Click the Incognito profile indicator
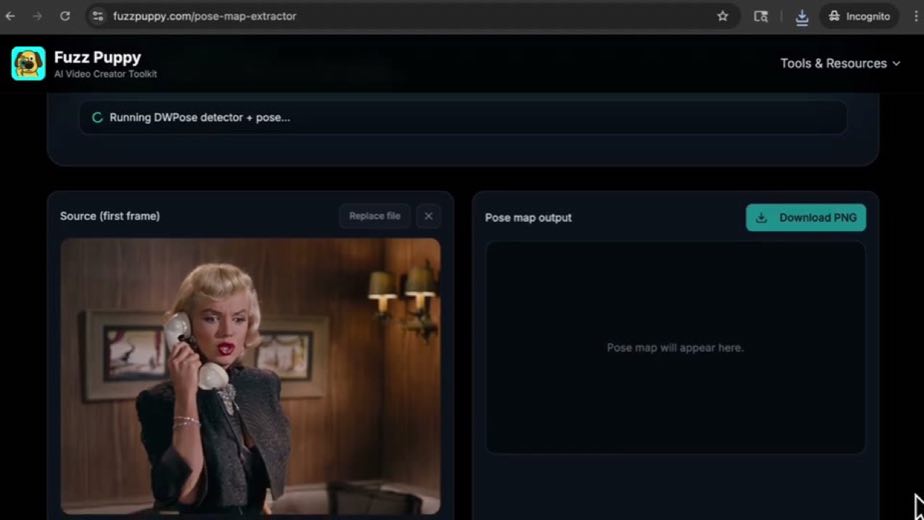 click(859, 17)
